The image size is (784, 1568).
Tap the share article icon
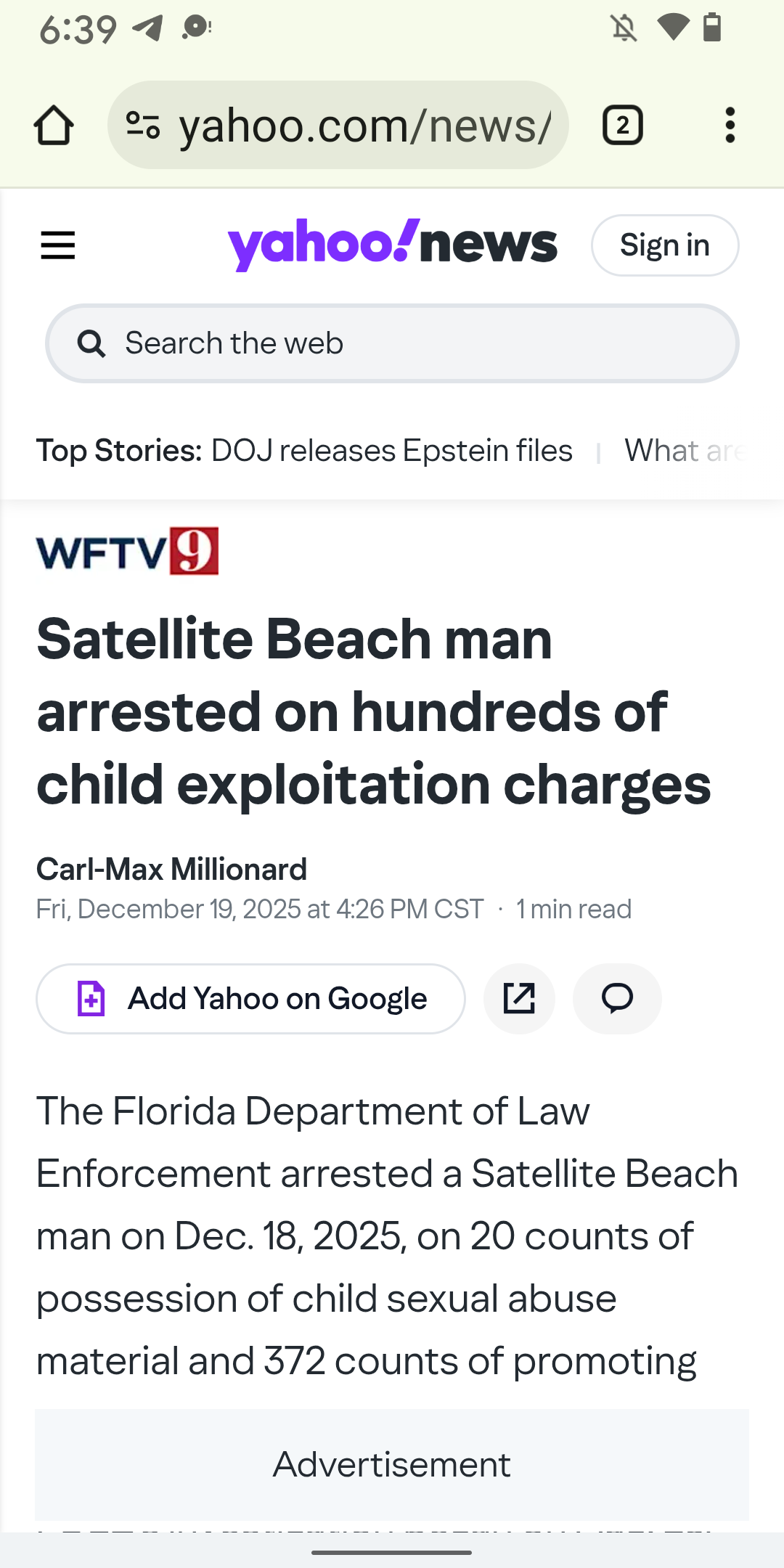(x=520, y=999)
